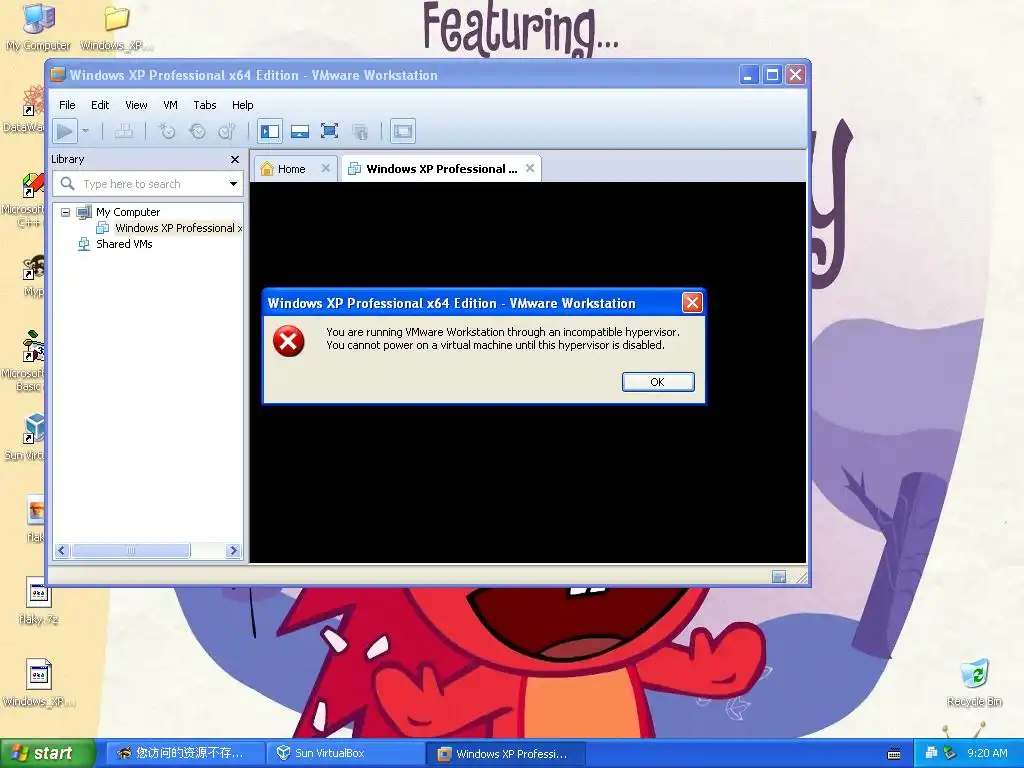Click the magnifier icon in Library search
The width and height of the screenshot is (1024, 768).
(67, 184)
